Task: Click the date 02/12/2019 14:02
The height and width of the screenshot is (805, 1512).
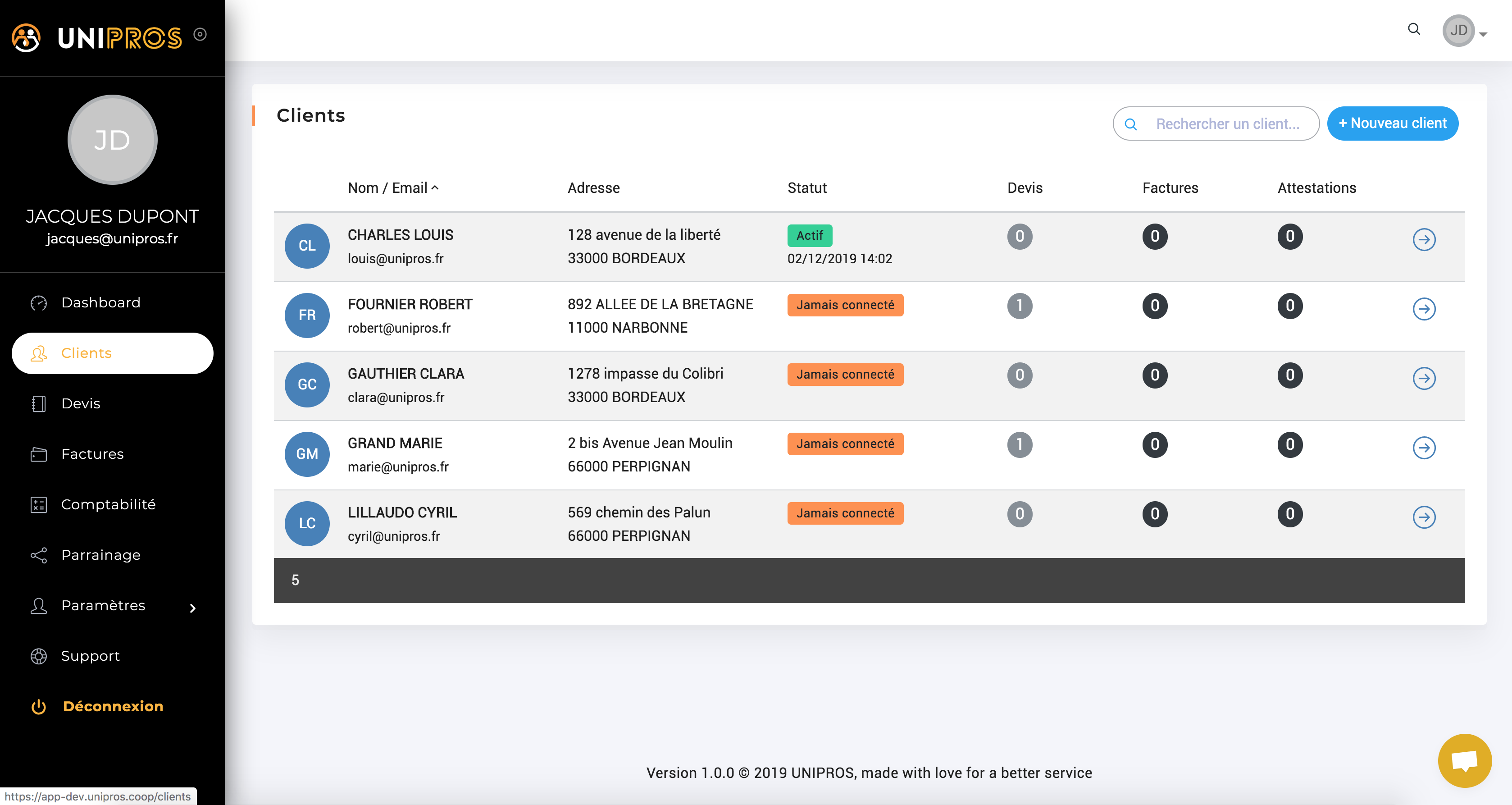Action: (839, 259)
